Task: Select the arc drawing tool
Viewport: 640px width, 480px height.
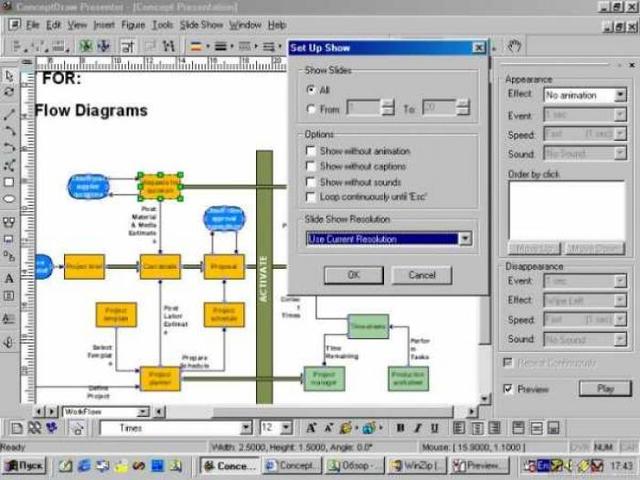Action: click(x=9, y=131)
